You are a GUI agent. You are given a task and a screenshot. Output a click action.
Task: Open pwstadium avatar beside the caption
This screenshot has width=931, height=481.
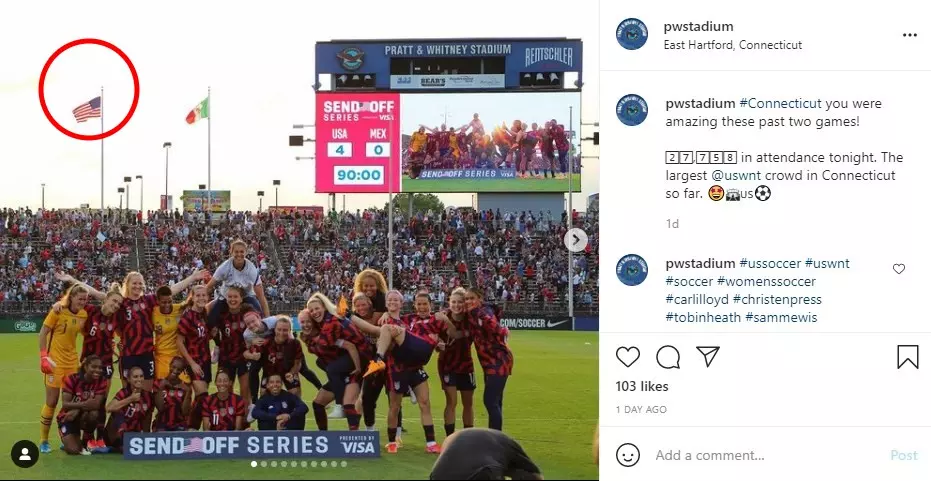click(632, 110)
